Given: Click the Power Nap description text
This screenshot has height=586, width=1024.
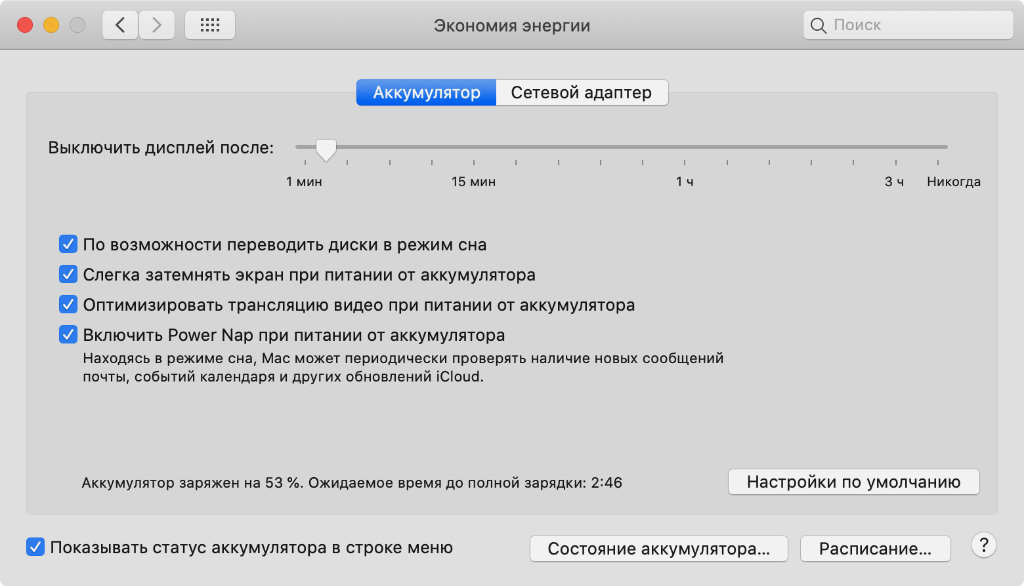Looking at the screenshot, I should click(403, 367).
